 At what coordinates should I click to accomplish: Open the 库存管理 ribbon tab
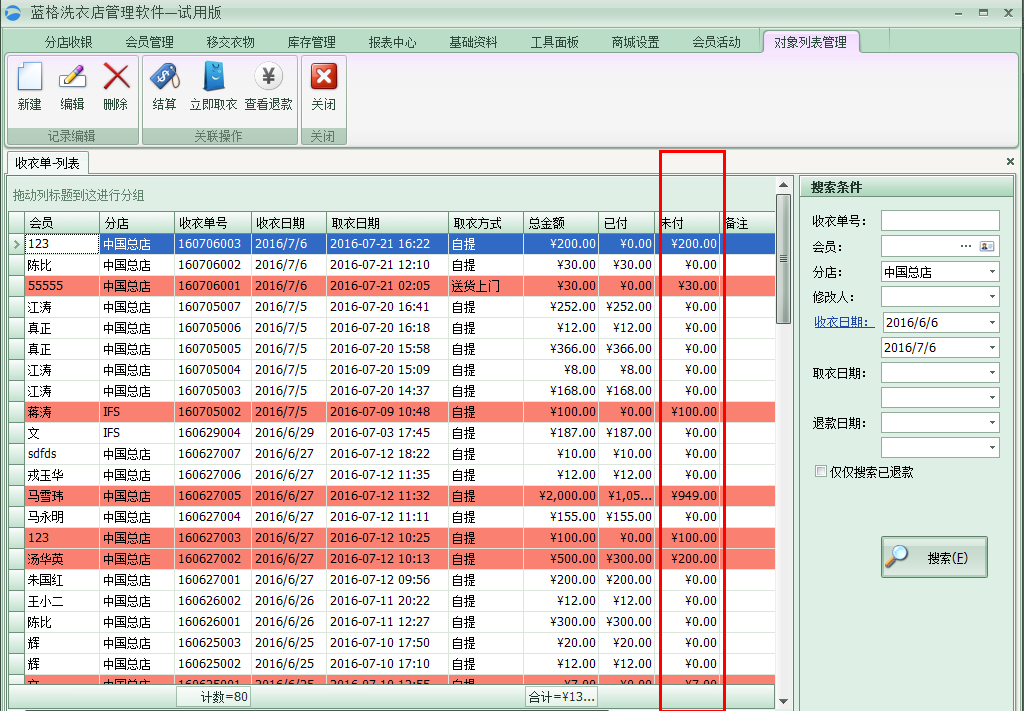pos(312,42)
